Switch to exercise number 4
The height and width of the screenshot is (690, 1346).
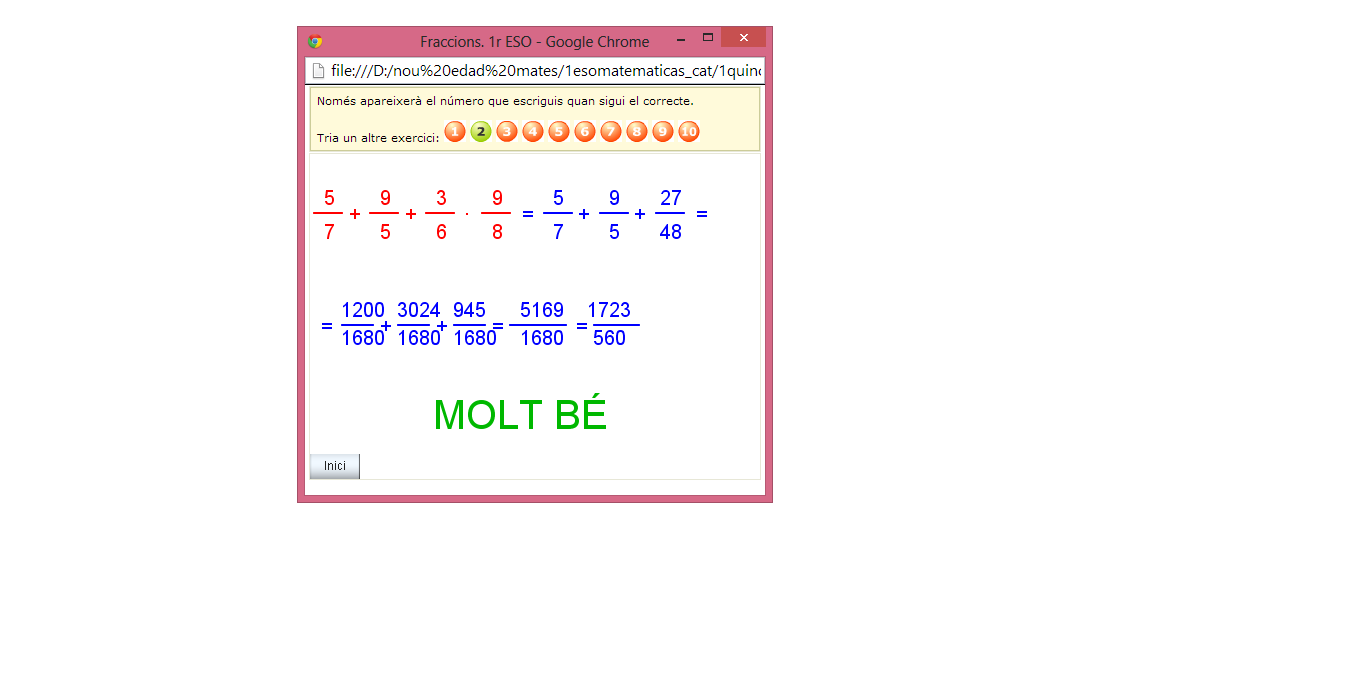tap(533, 132)
